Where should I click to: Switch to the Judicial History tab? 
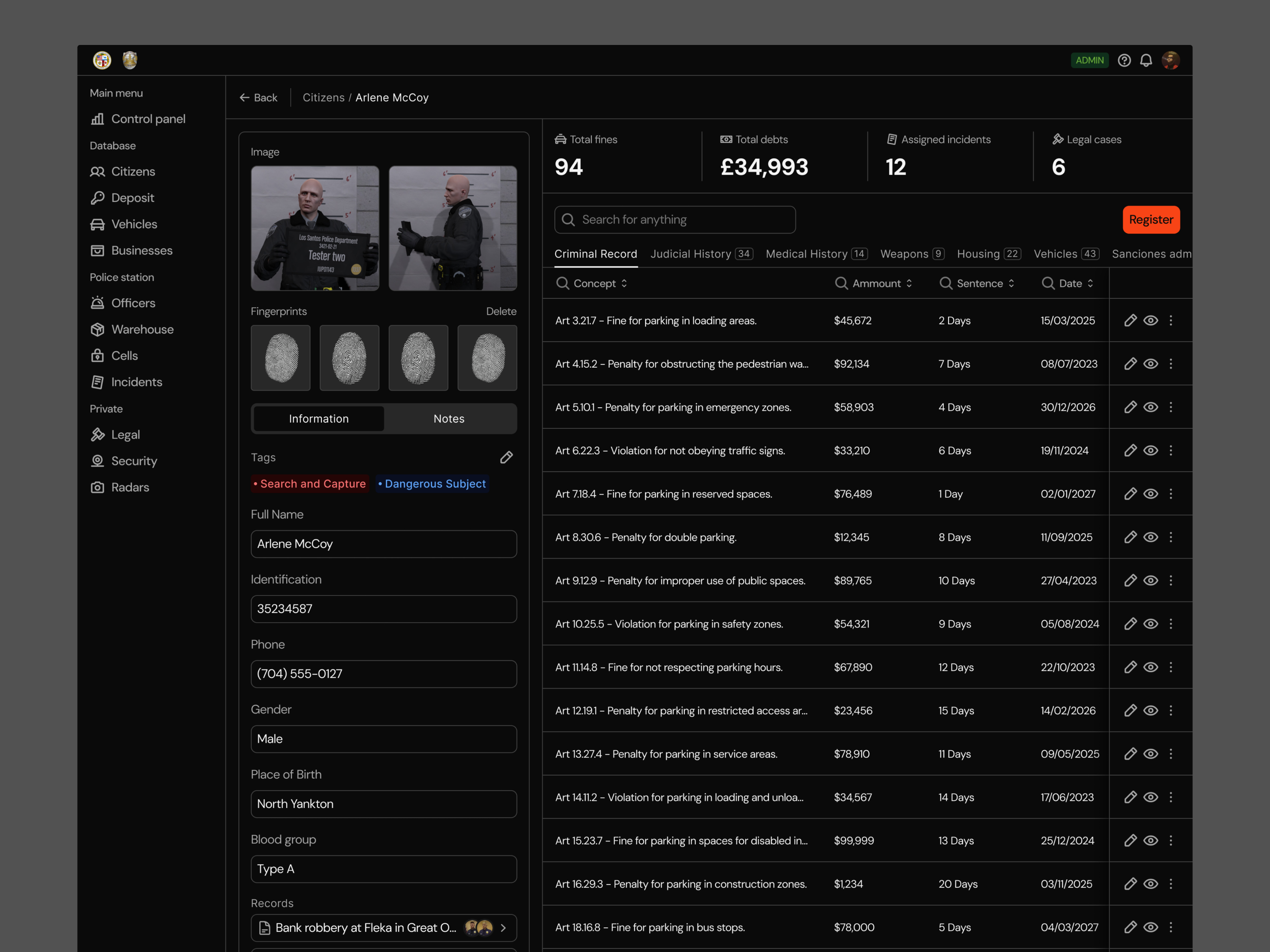[702, 253]
